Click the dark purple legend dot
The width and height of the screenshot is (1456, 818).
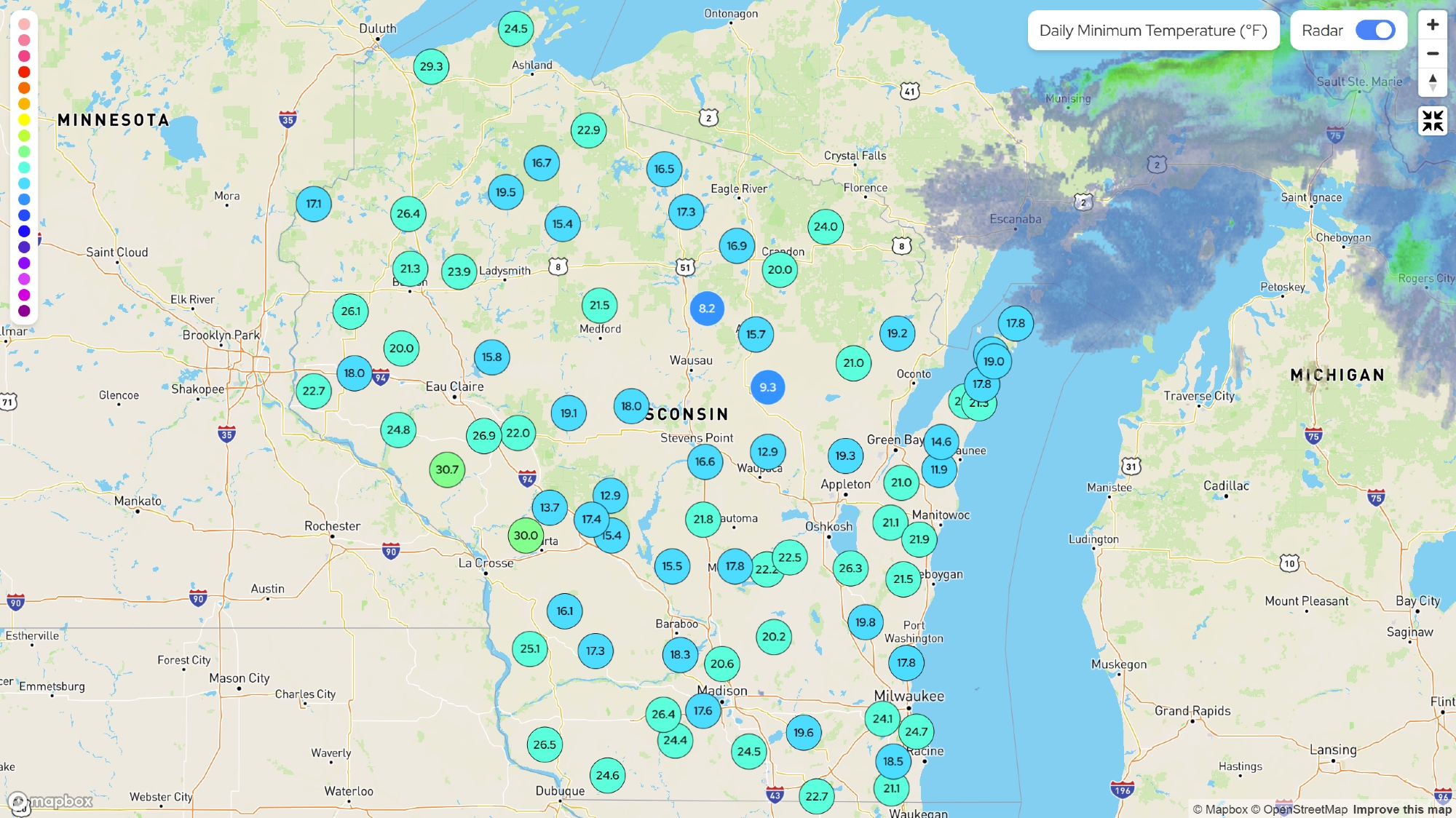[x=24, y=311]
